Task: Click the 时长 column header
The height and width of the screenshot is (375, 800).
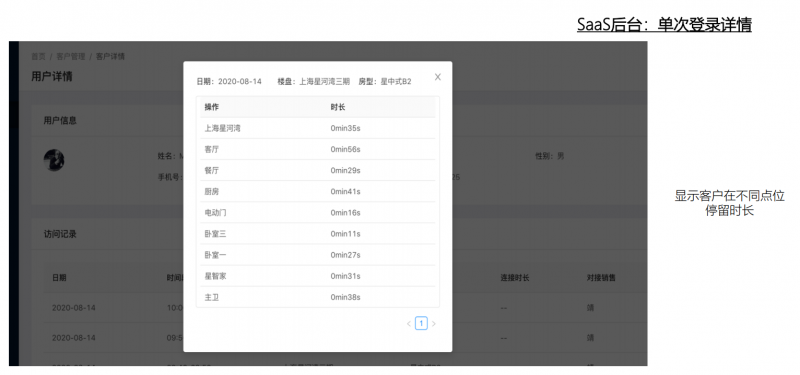Action: click(x=338, y=107)
